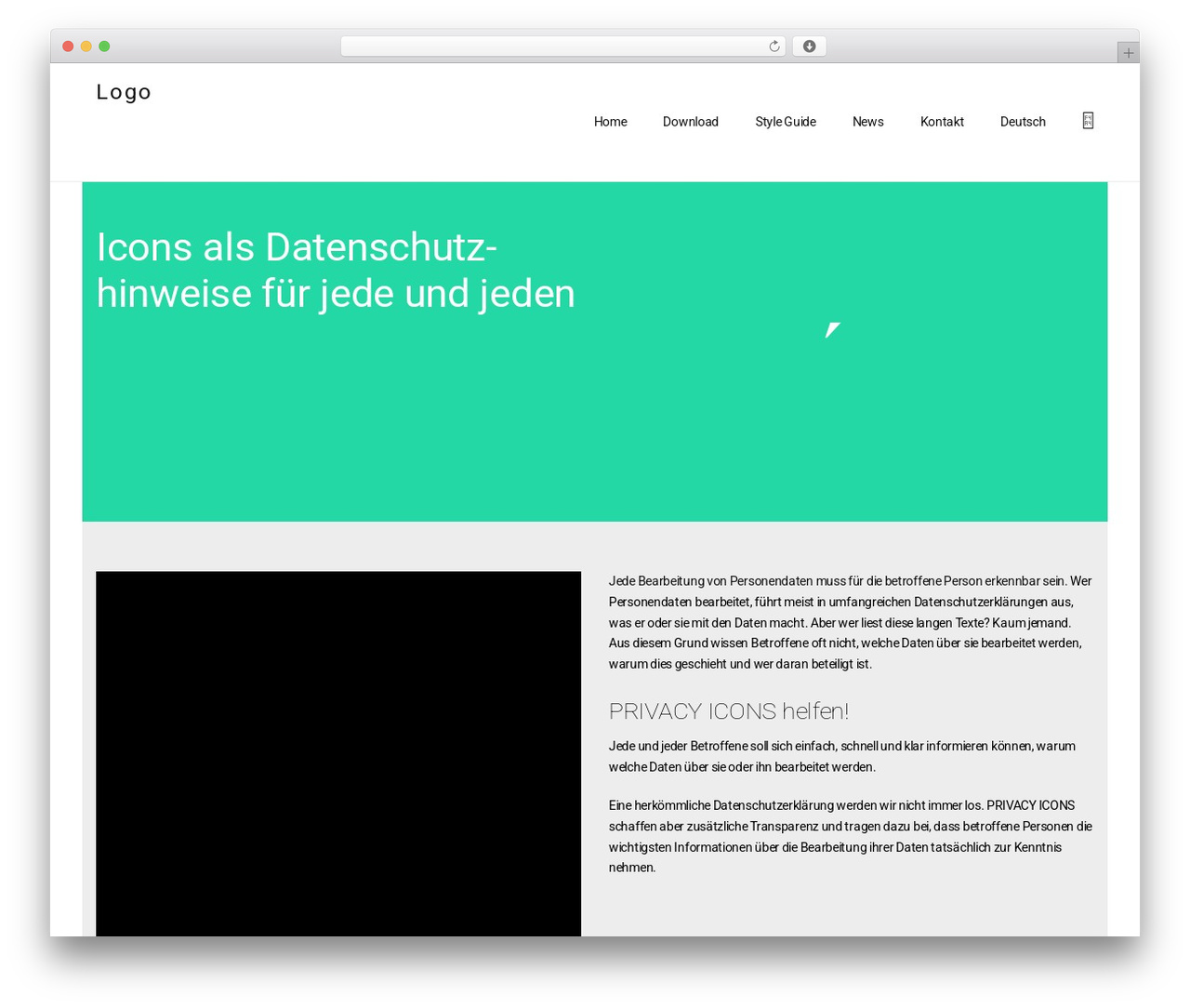
Task: Click the downloads arrow button in the browser toolbar
Action: tap(809, 46)
